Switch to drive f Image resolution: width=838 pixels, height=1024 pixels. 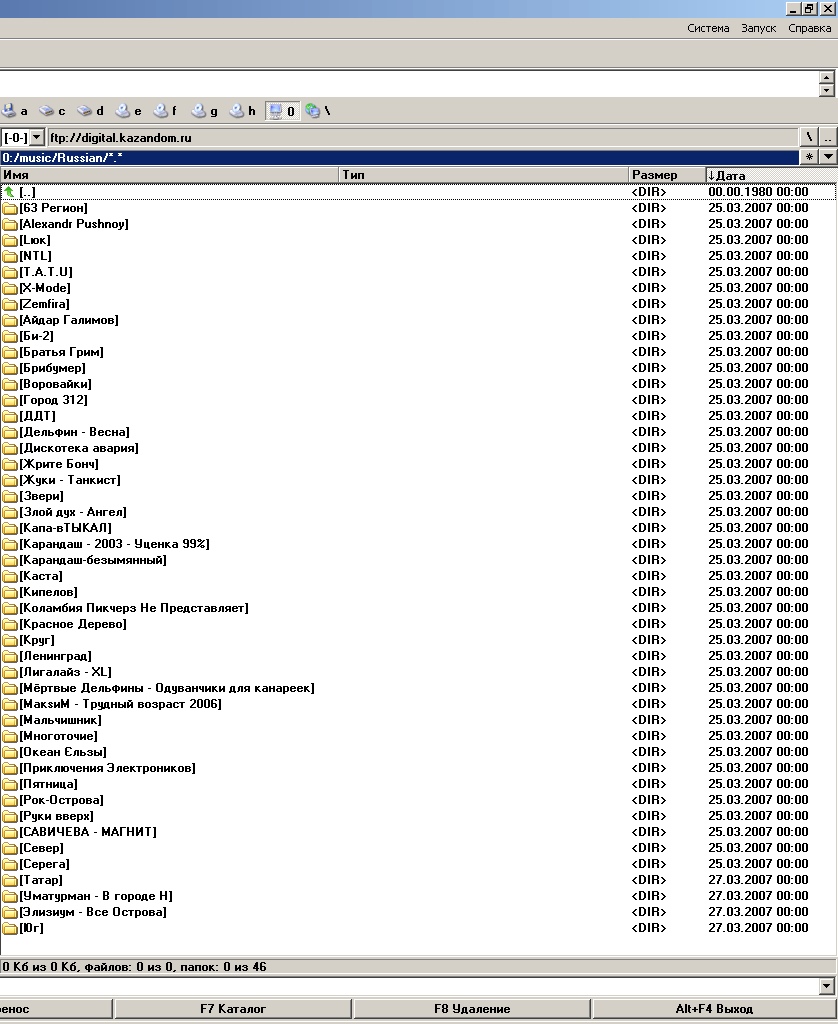(165, 111)
